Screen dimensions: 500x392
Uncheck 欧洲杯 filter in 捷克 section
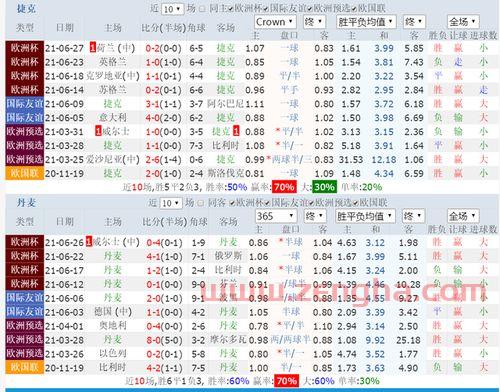point(230,9)
